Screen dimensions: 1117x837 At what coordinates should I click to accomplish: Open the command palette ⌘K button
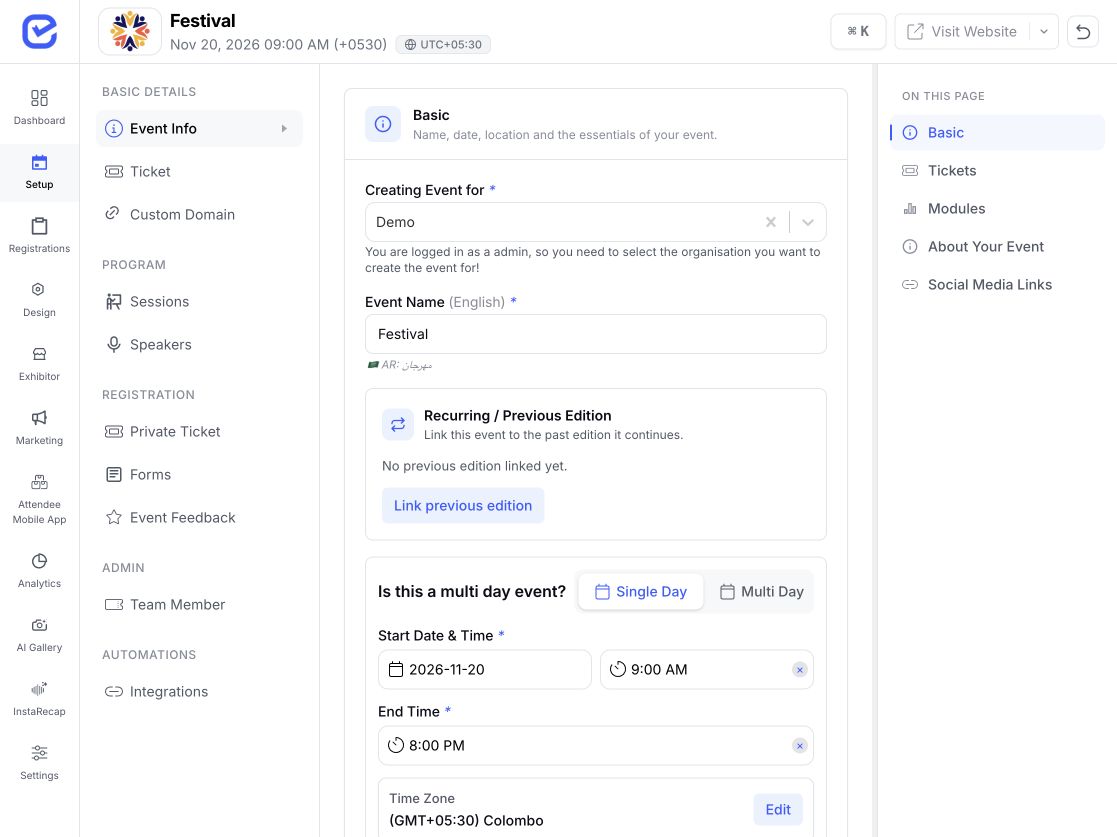(858, 31)
